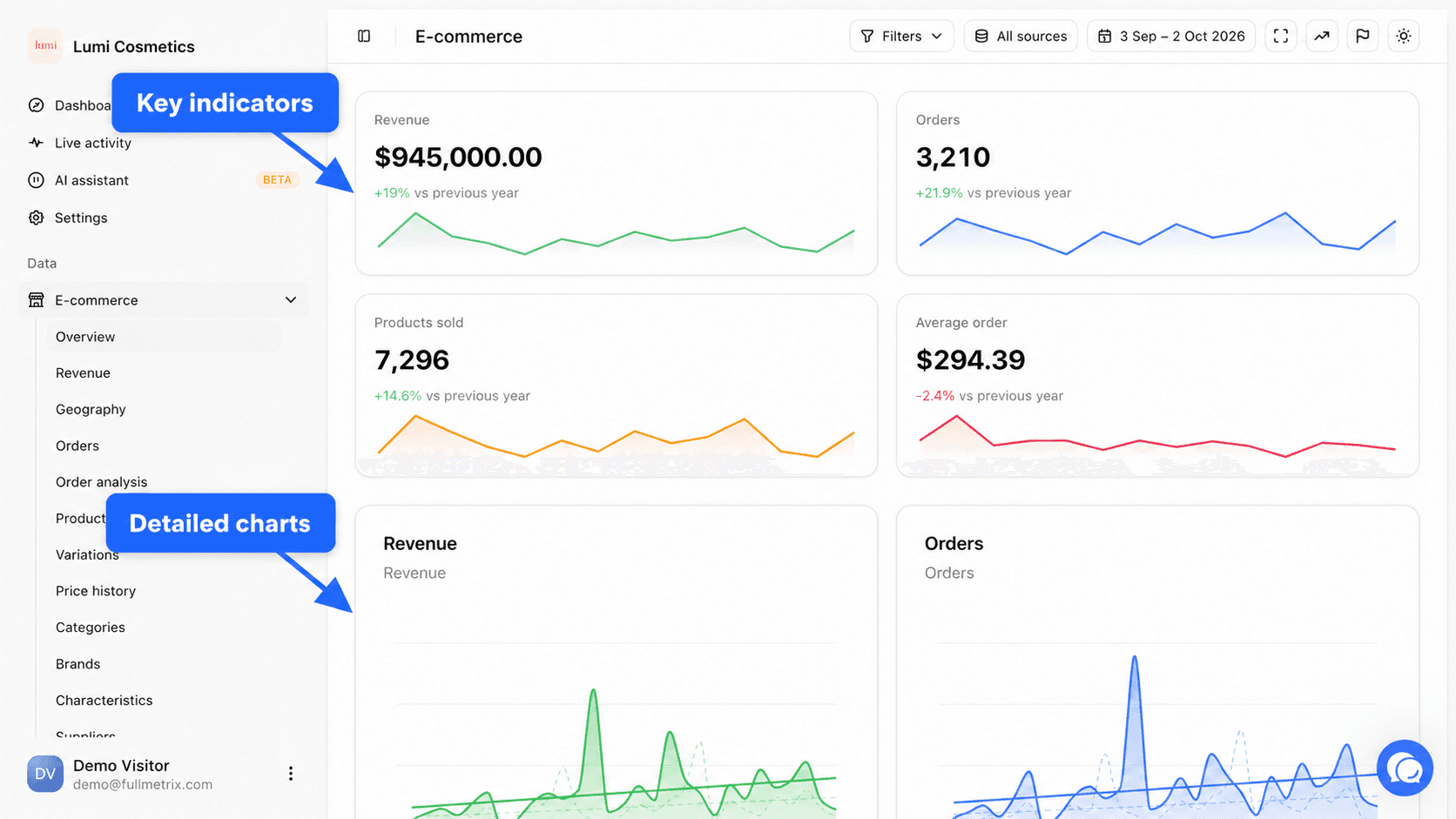Click the fullscreen expand icon
This screenshot has width=1456, height=819.
pyautogui.click(x=1280, y=36)
